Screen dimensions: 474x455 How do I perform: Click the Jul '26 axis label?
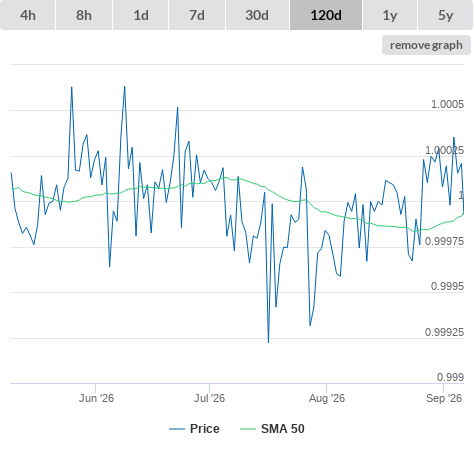210,398
